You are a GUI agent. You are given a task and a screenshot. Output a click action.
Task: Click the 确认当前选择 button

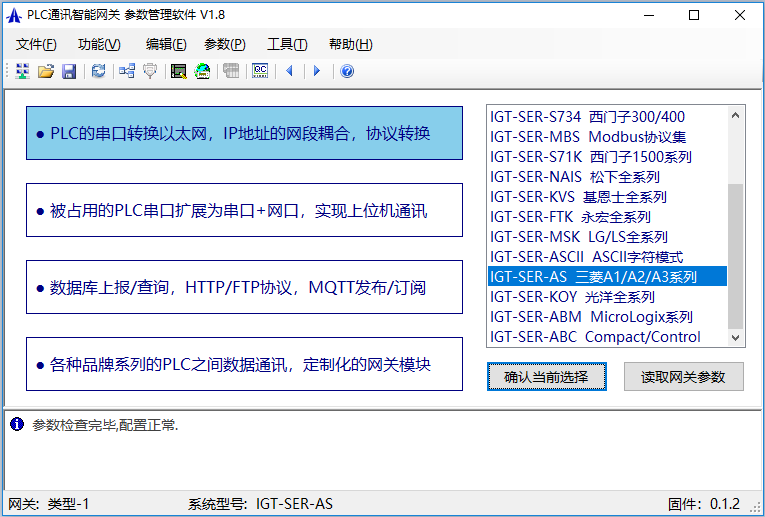click(x=547, y=376)
